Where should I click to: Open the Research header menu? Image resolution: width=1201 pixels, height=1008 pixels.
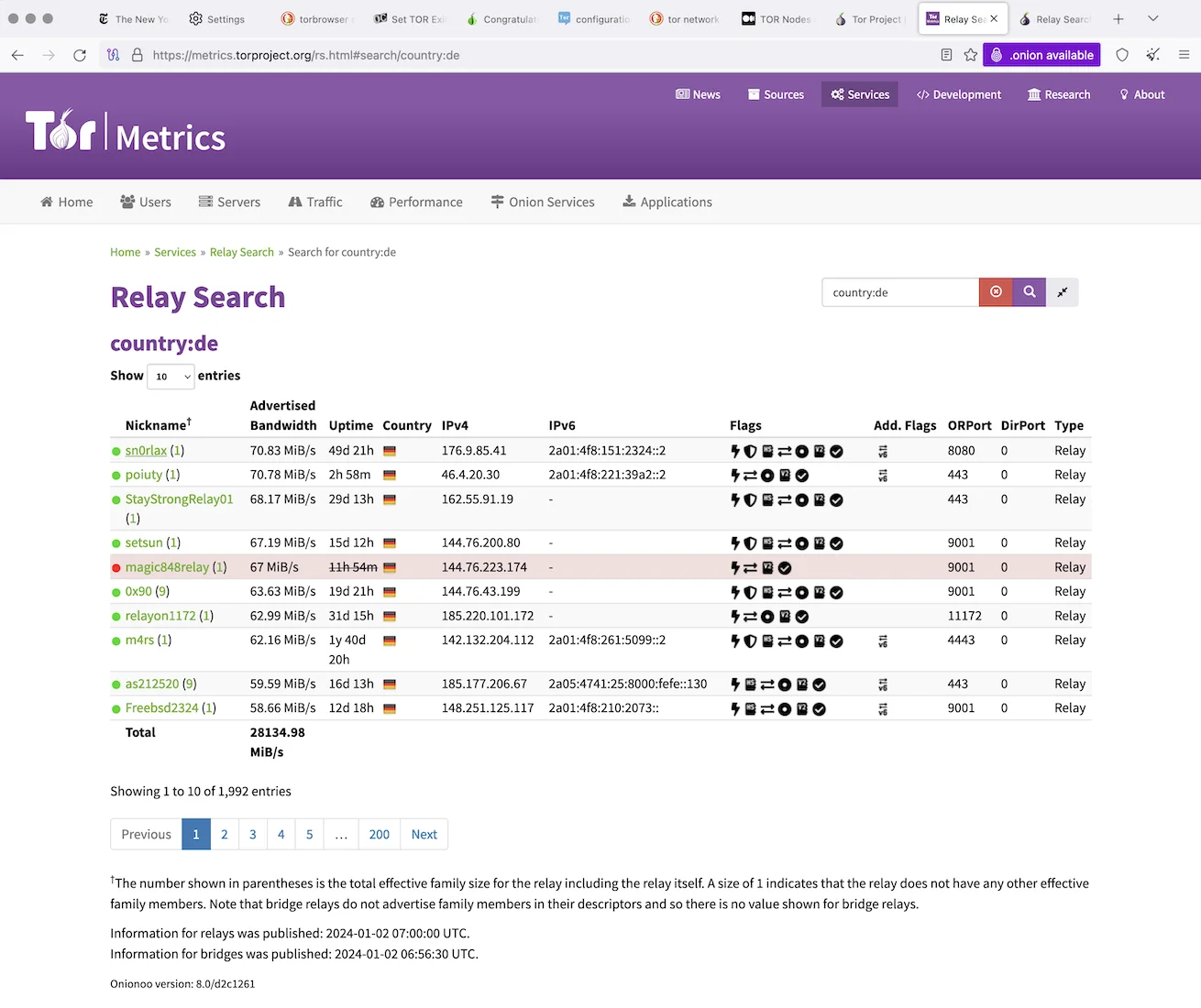(1059, 94)
